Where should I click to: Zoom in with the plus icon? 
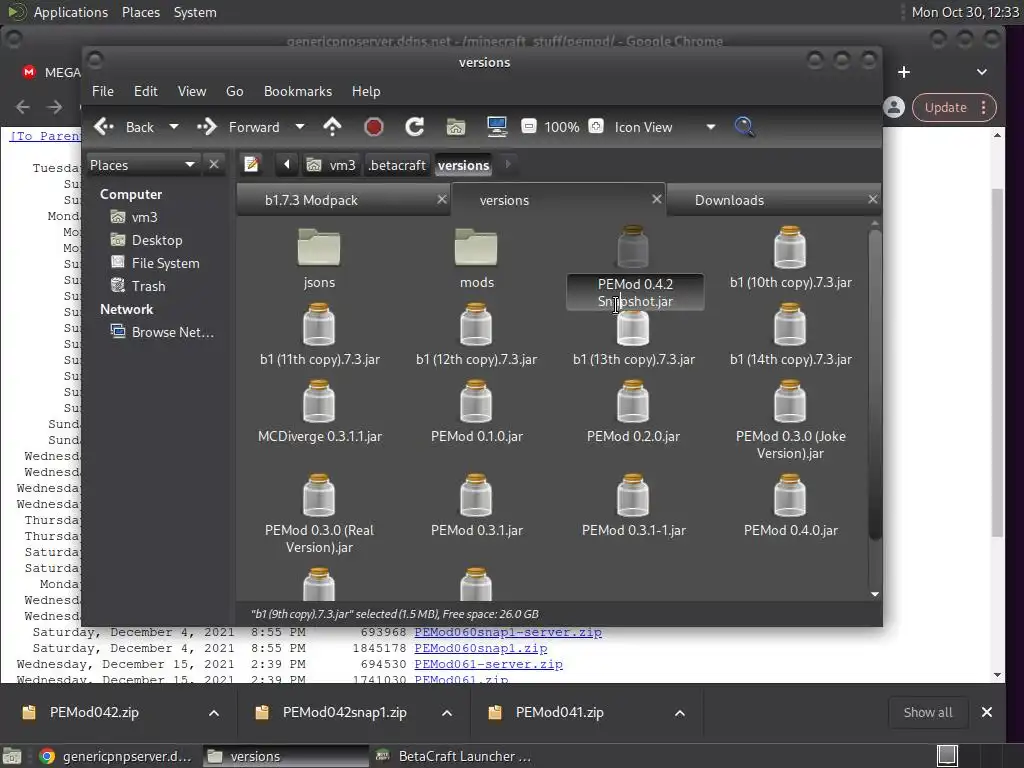pyautogui.click(x=596, y=126)
